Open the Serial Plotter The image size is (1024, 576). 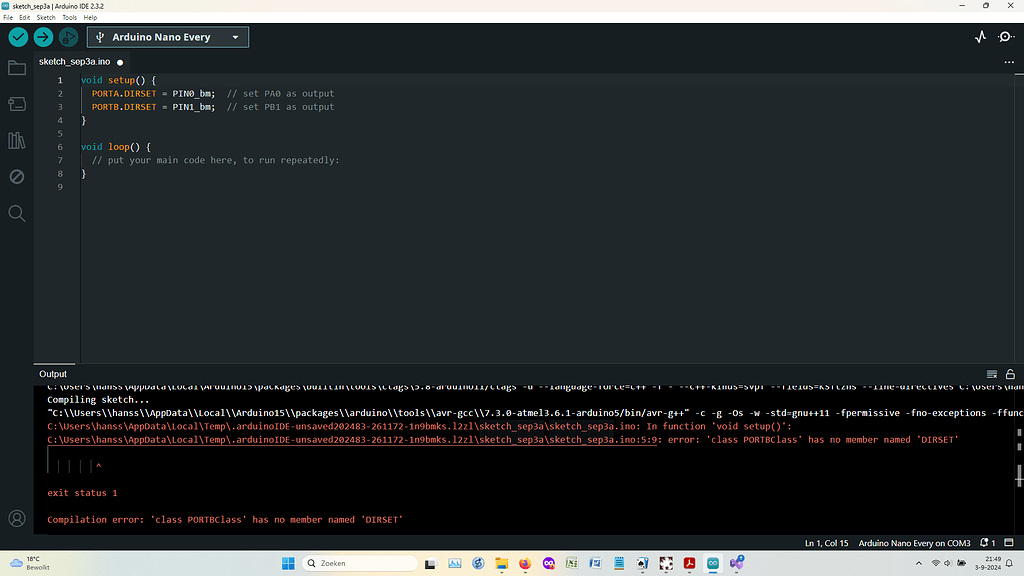point(981,37)
